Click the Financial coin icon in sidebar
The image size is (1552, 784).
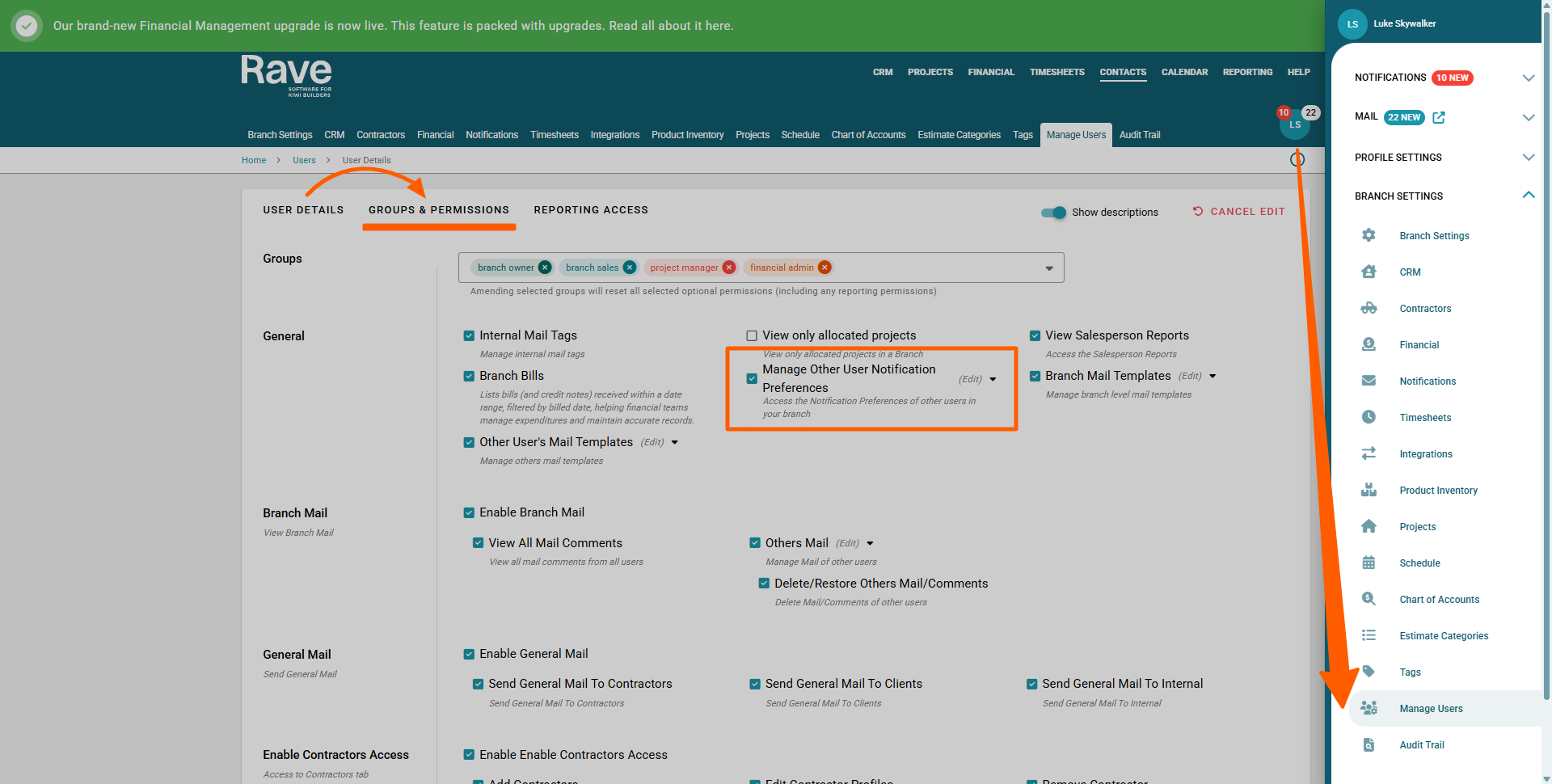[1369, 344]
